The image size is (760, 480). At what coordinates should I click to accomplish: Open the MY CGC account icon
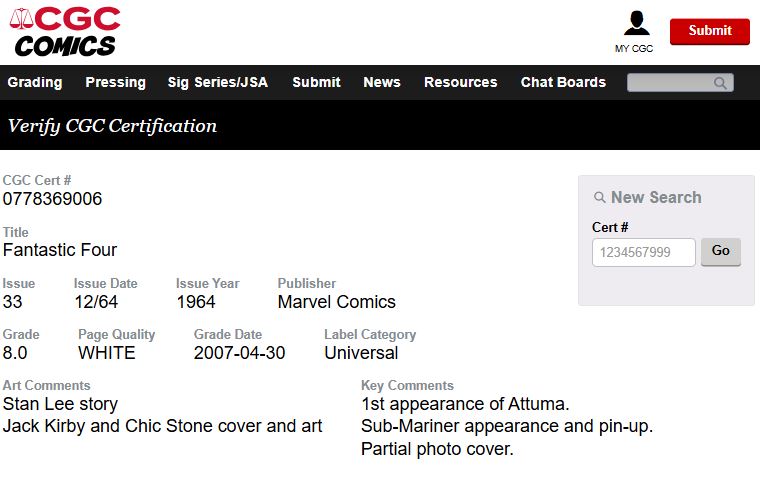click(x=636, y=23)
